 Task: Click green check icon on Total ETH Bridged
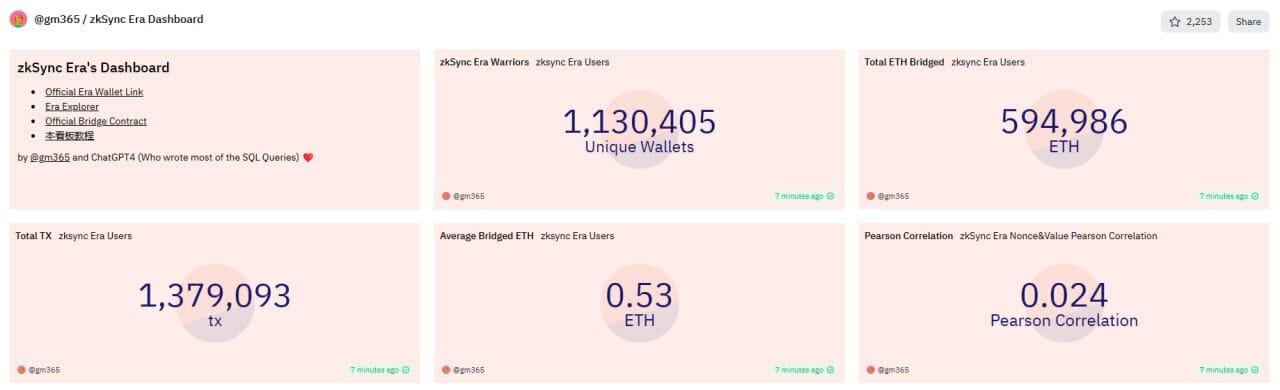point(1255,196)
